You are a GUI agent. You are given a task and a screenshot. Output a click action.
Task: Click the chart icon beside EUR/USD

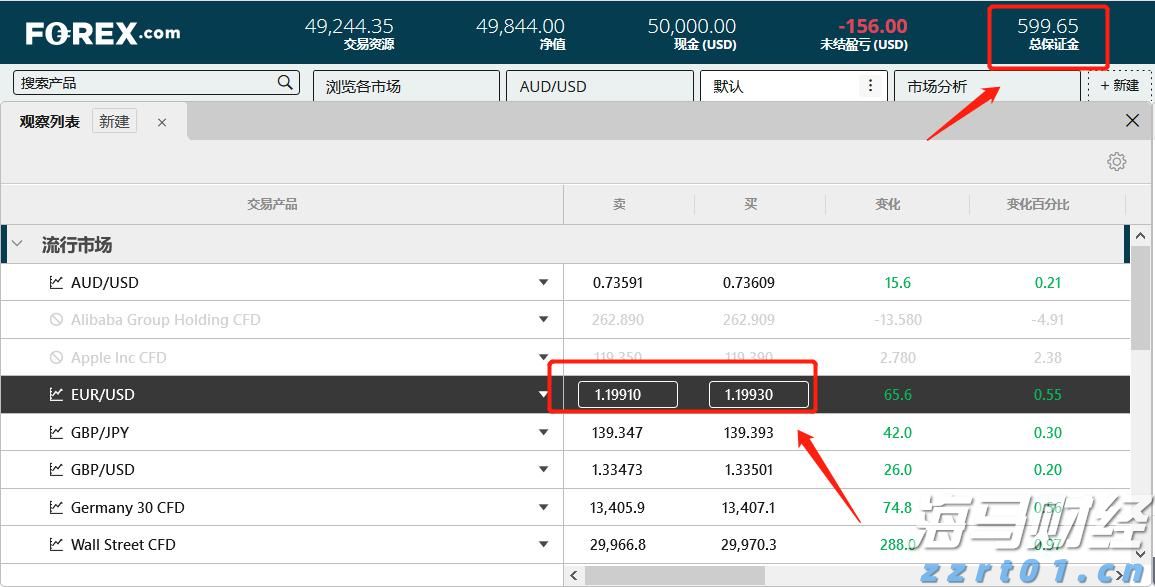click(57, 394)
